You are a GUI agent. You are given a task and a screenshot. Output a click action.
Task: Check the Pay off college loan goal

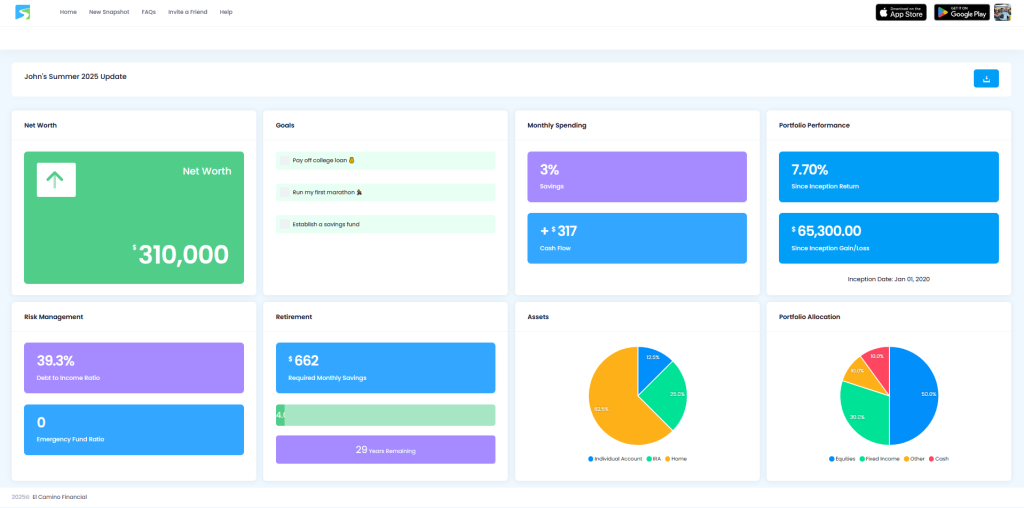[285, 160]
